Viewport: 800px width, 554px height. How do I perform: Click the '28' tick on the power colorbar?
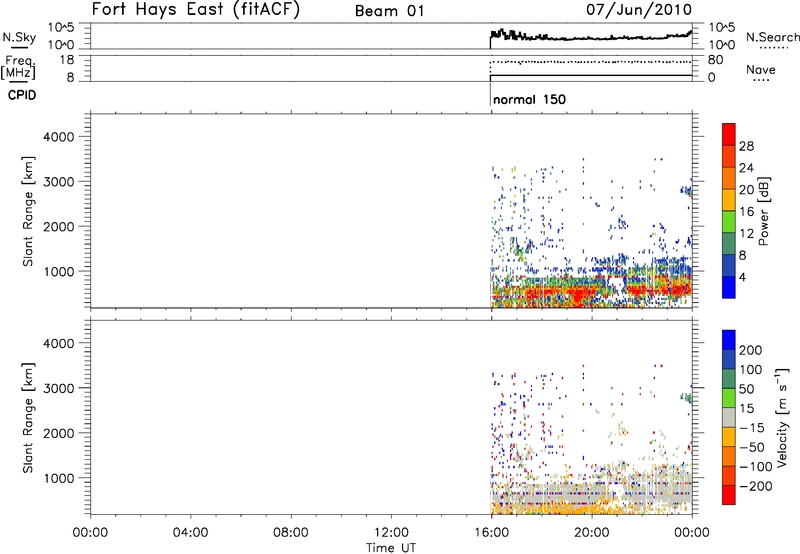[746, 146]
